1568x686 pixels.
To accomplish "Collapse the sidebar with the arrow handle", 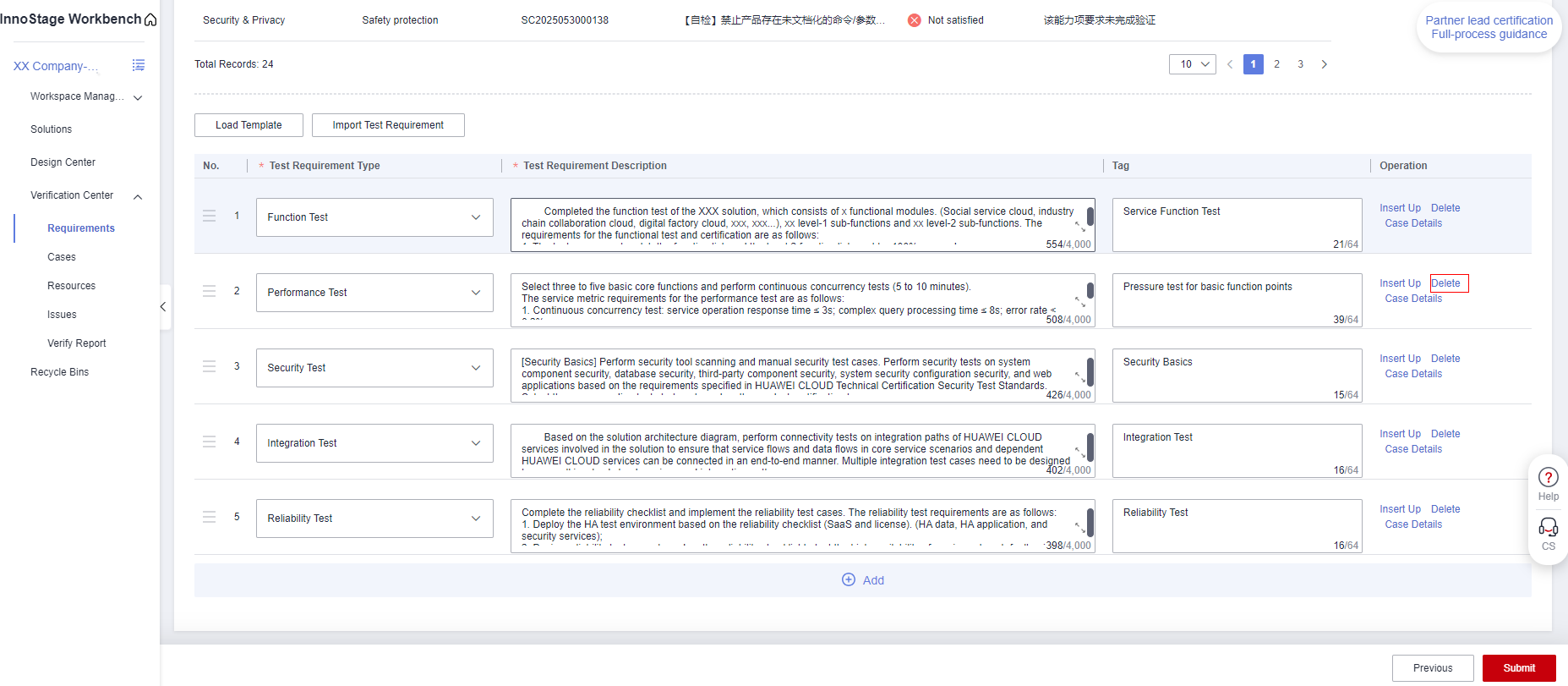I will click(163, 307).
